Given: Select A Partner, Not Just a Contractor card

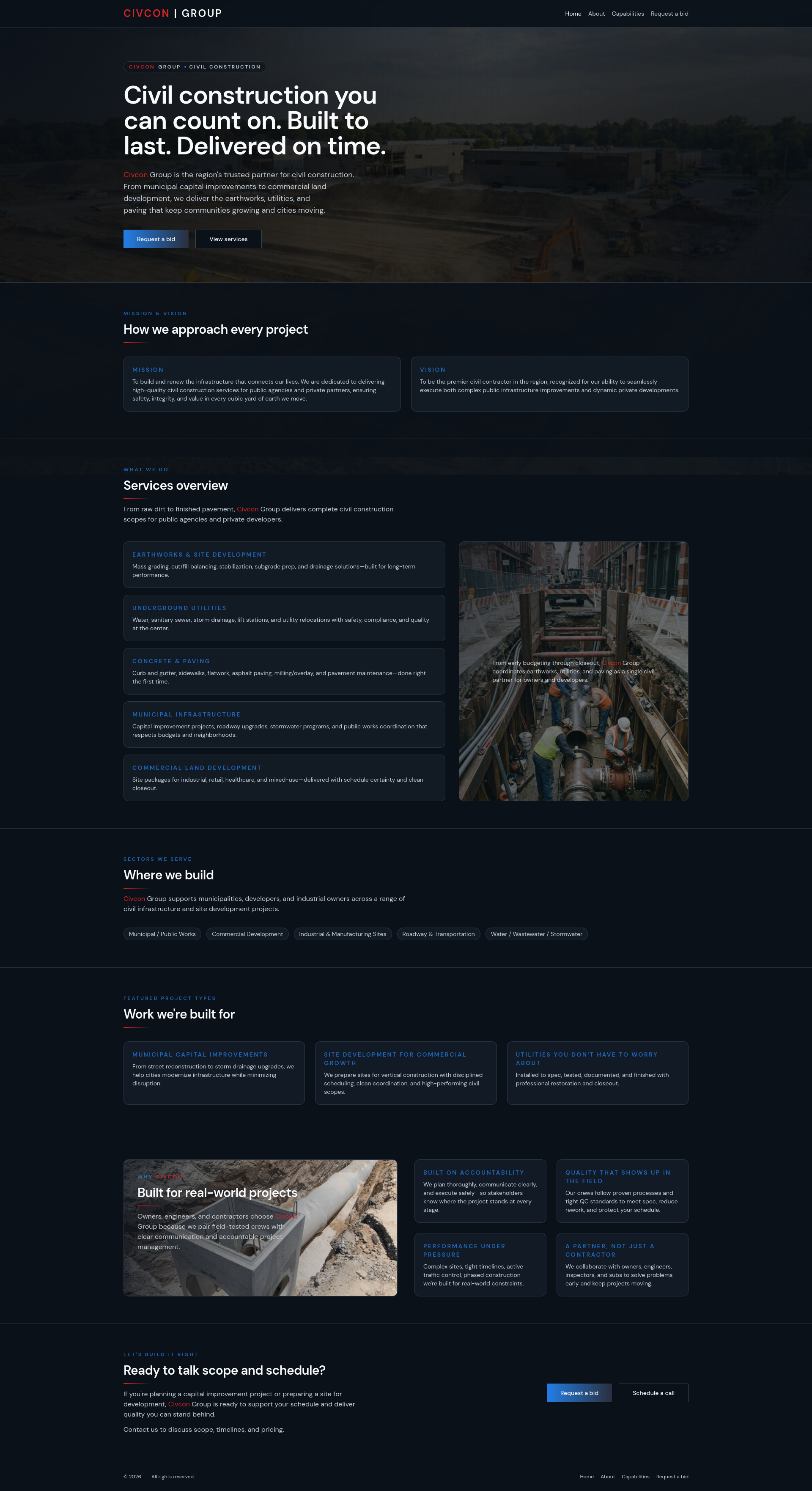Looking at the screenshot, I should [x=622, y=1265].
